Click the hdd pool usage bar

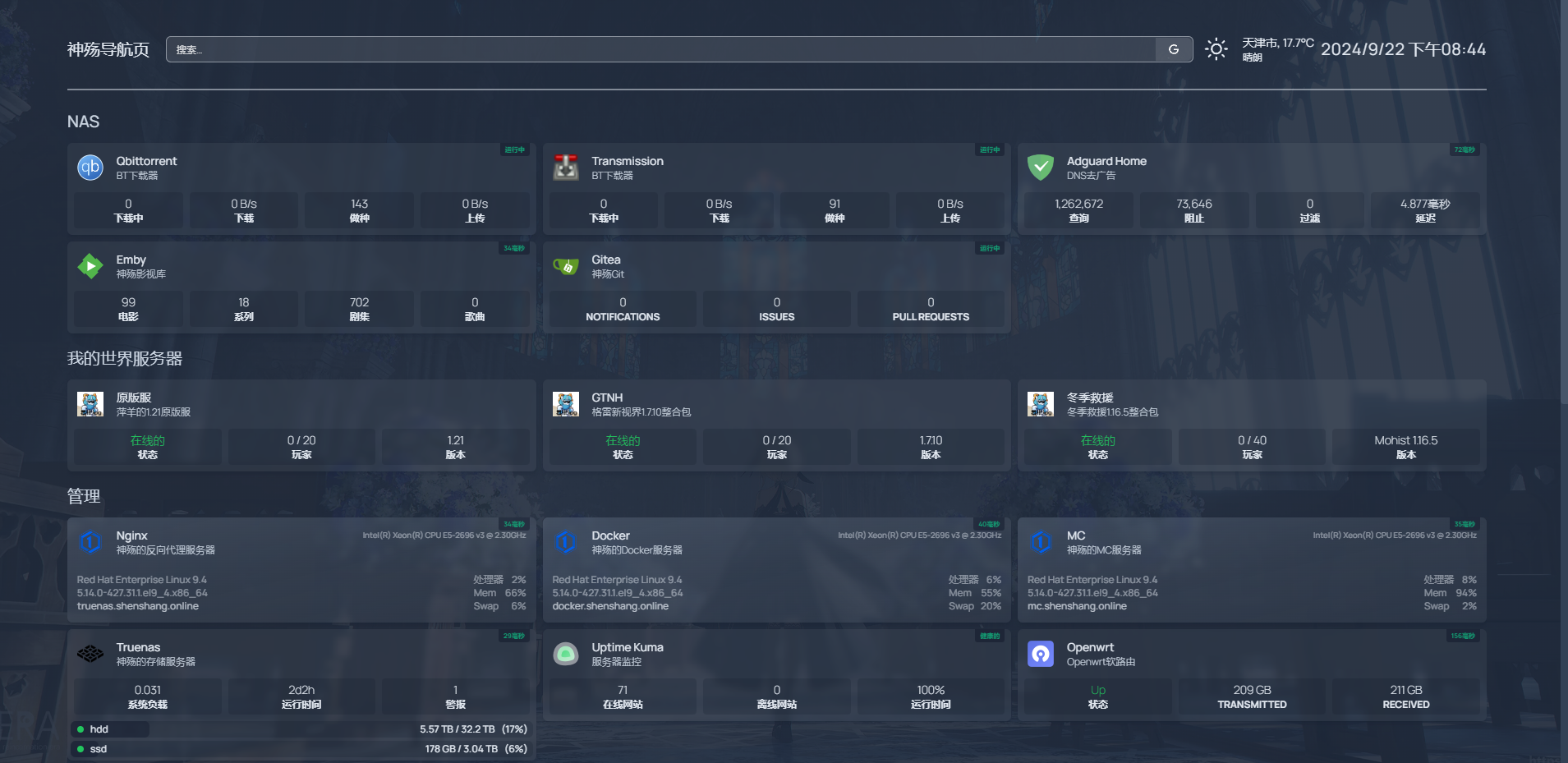pyautogui.click(x=301, y=729)
